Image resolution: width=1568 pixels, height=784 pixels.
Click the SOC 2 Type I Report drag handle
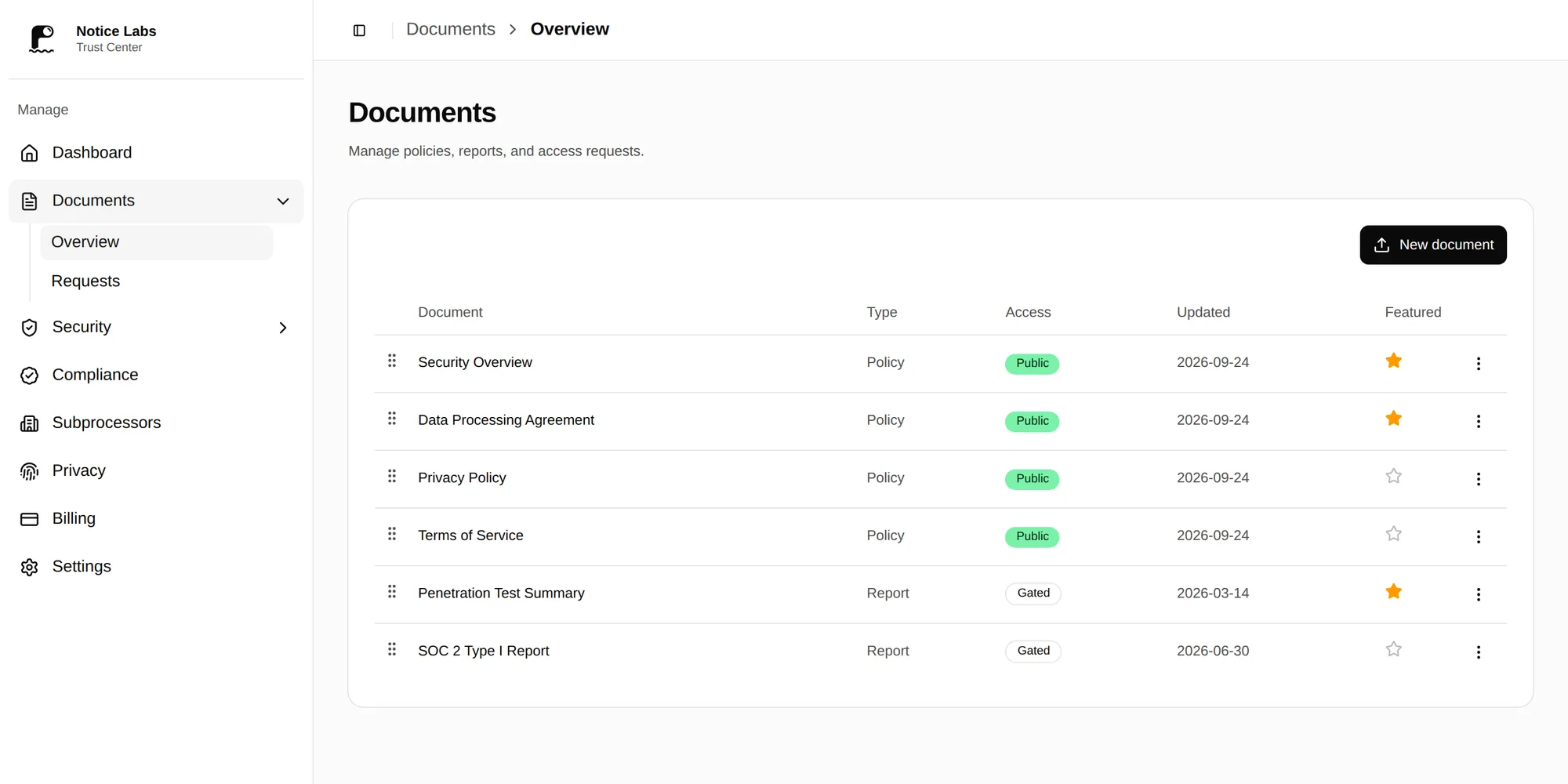tap(392, 649)
